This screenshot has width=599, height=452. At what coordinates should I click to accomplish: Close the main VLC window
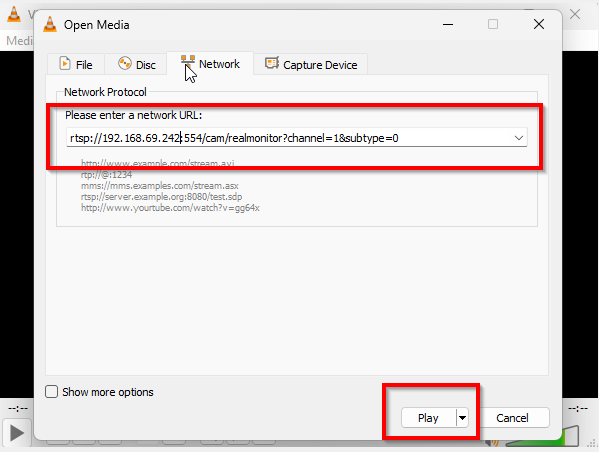pyautogui.click(x=575, y=15)
